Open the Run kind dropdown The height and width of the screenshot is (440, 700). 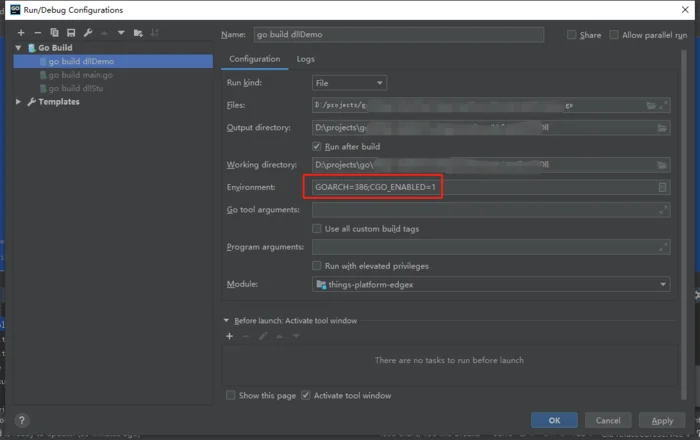pyautogui.click(x=349, y=83)
